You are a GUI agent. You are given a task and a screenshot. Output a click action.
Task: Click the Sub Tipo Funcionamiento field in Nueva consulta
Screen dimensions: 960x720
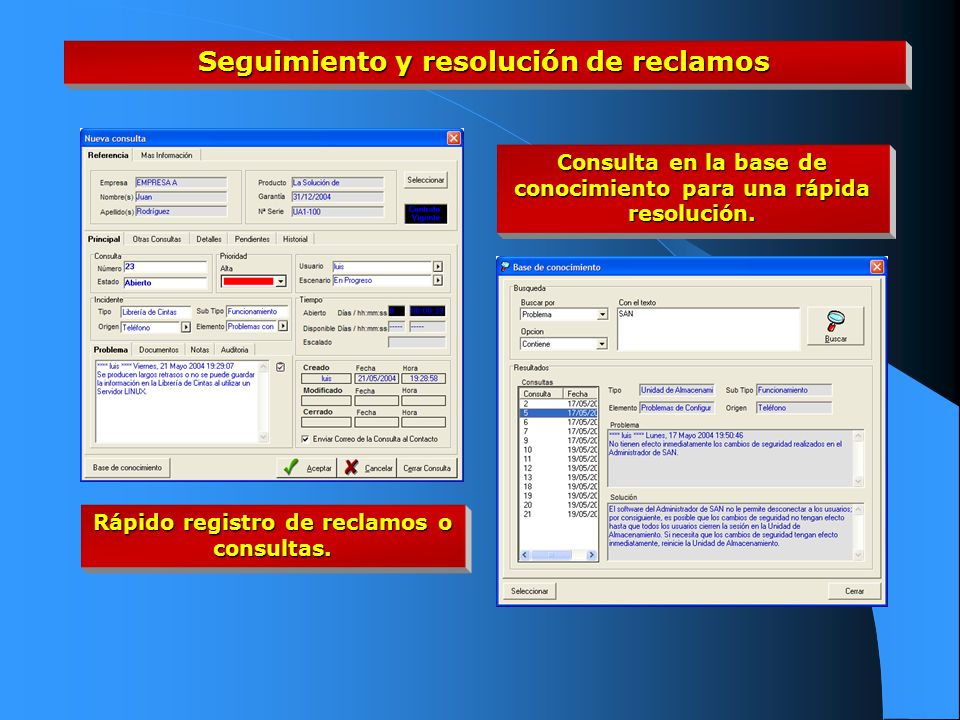[x=257, y=312]
